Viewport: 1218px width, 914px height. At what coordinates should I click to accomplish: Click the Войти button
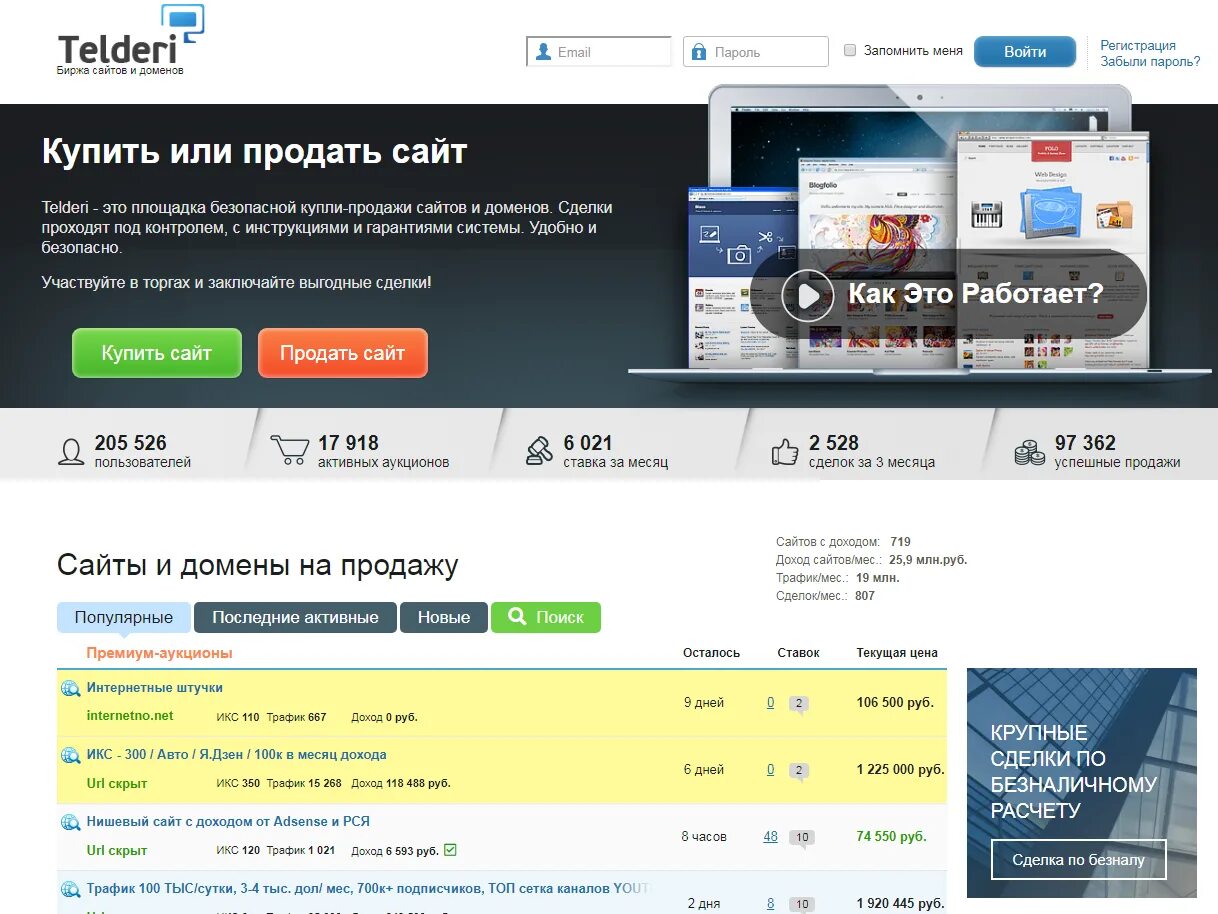1025,52
